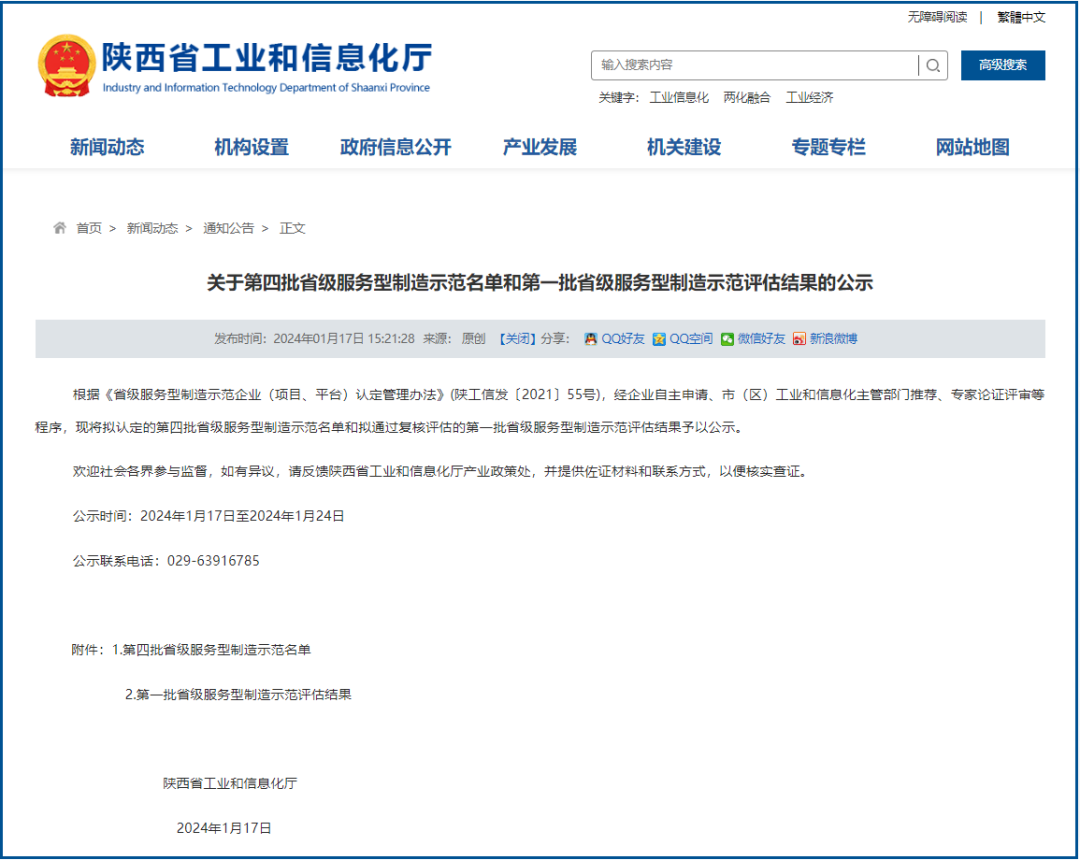Click inside the search input box
This screenshot has height=860, width=1080.
pyautogui.click(x=750, y=65)
